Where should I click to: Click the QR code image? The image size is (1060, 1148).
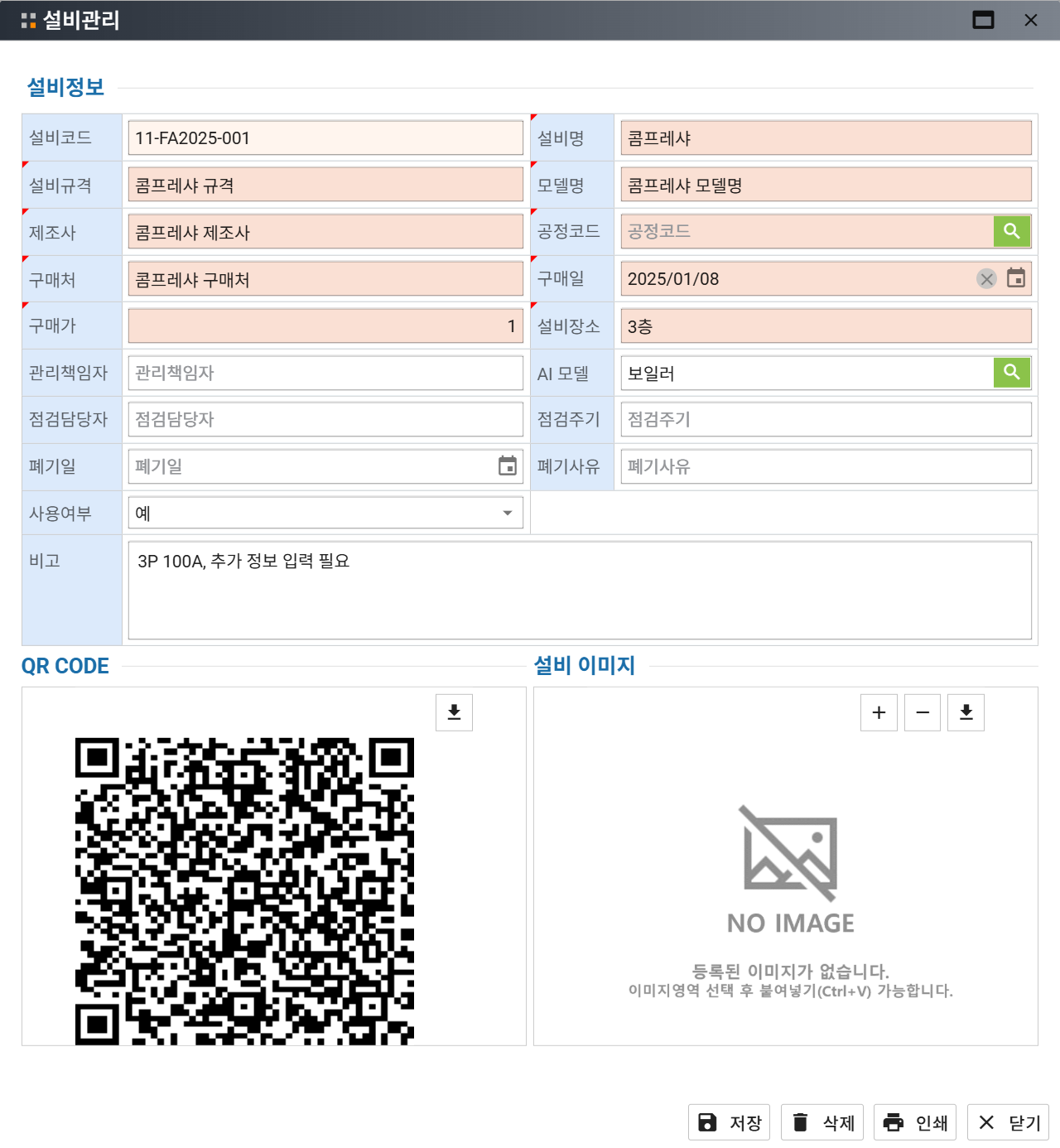(x=244, y=891)
